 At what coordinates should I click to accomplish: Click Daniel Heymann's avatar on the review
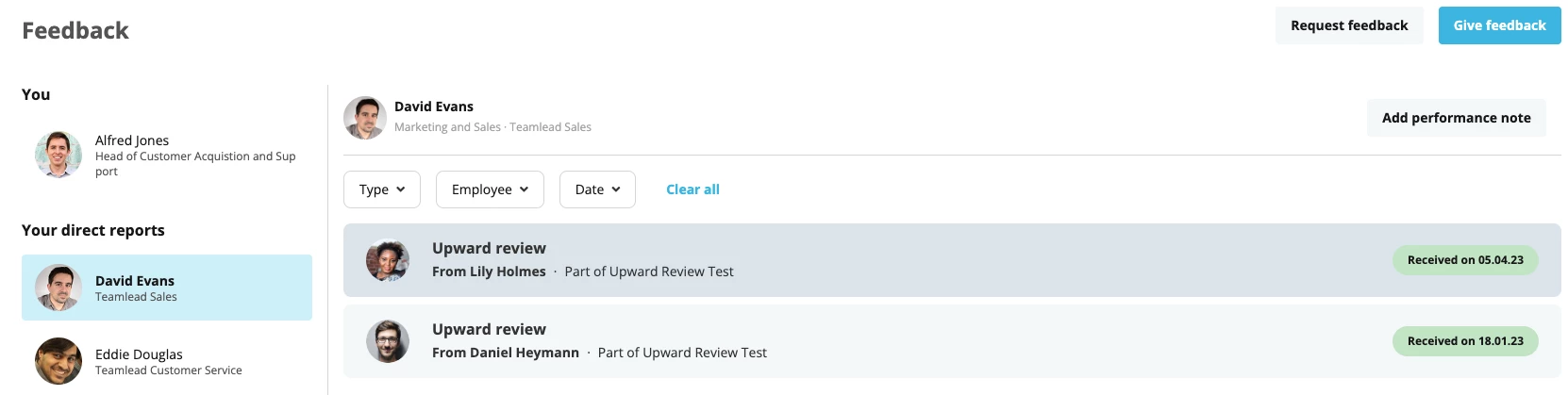388,341
